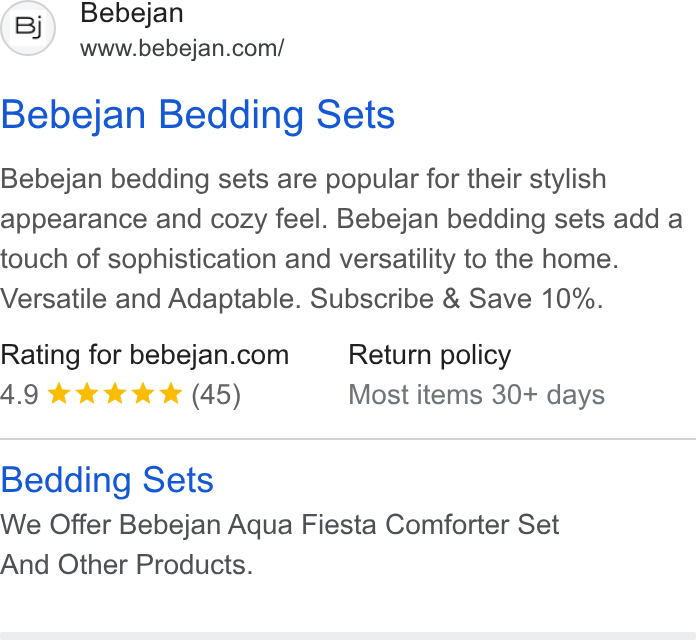Click the Rating for bebejan.com label
The image size is (696, 640).
point(145,355)
